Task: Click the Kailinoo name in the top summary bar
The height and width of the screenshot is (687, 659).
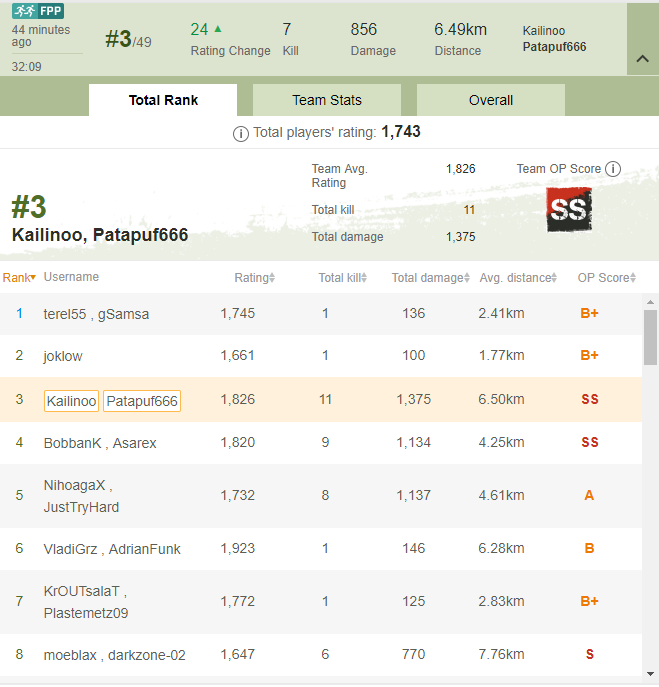Action: click(544, 31)
